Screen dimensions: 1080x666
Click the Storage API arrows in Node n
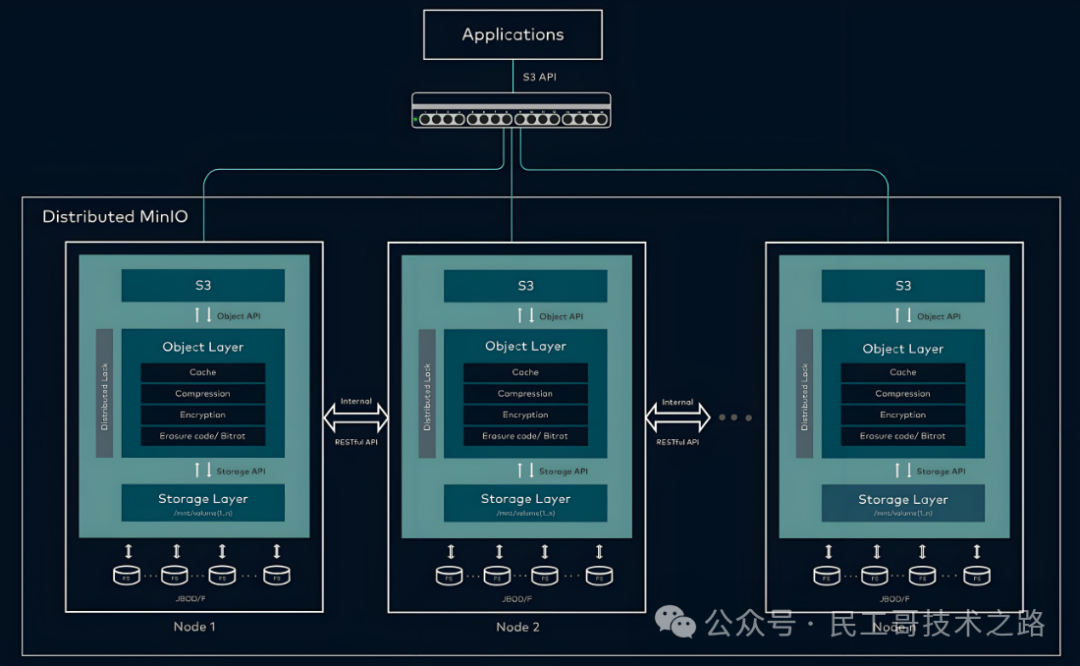click(x=903, y=470)
